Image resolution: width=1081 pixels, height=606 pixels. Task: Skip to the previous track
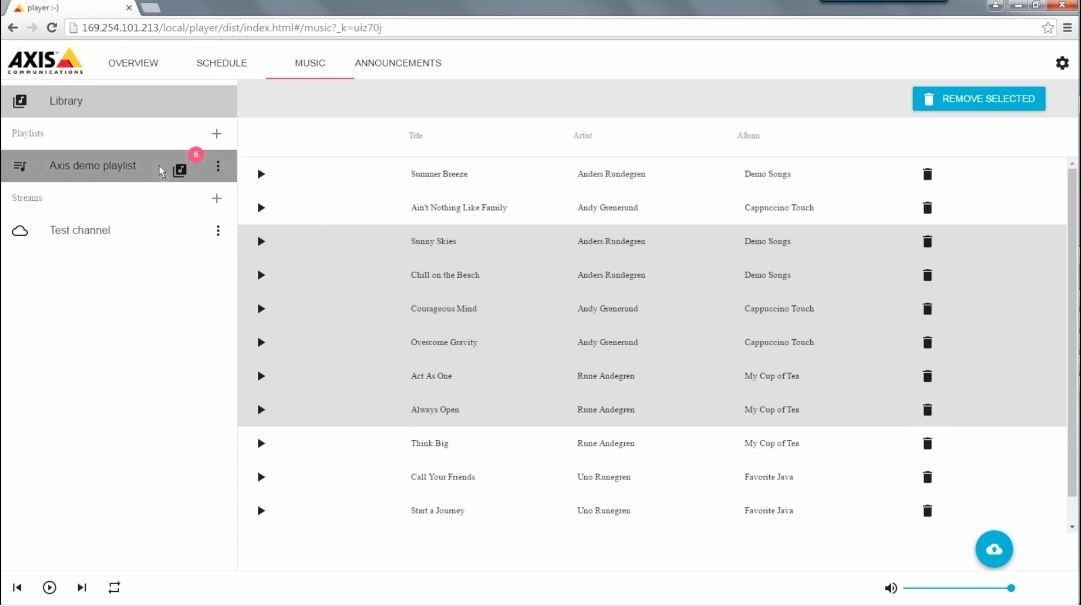pos(17,588)
